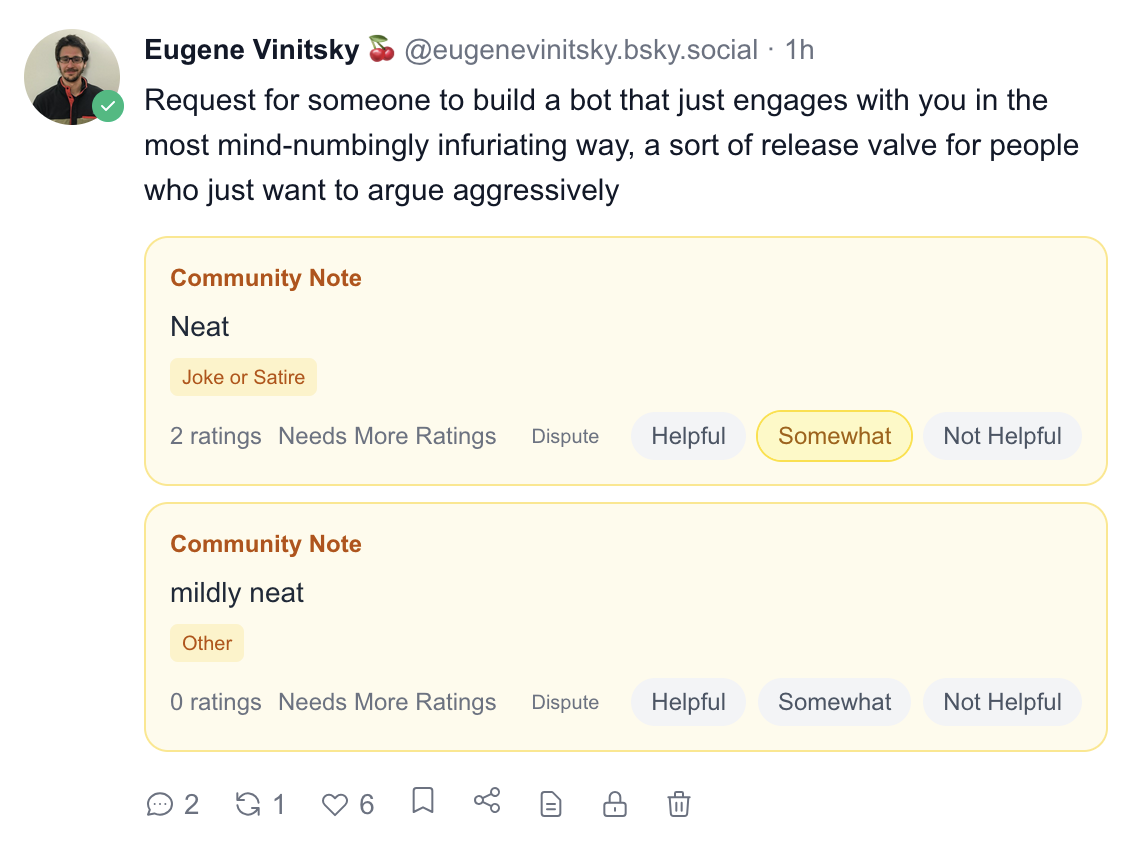Click the reply comment icon
1132x862 pixels.
click(x=160, y=804)
